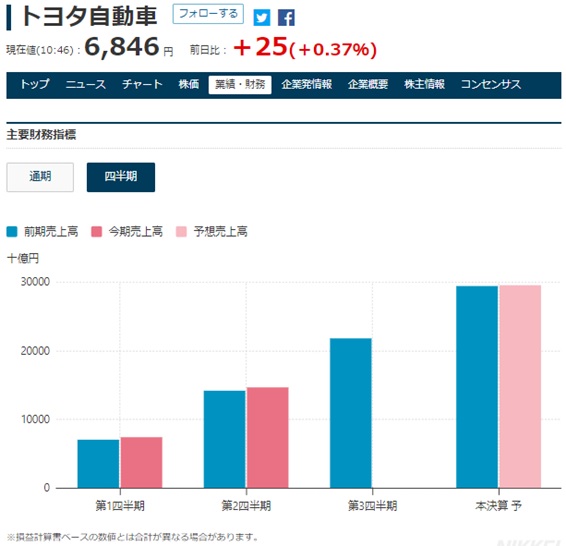
Task: Click the current price 6,846
Action: pos(122,47)
